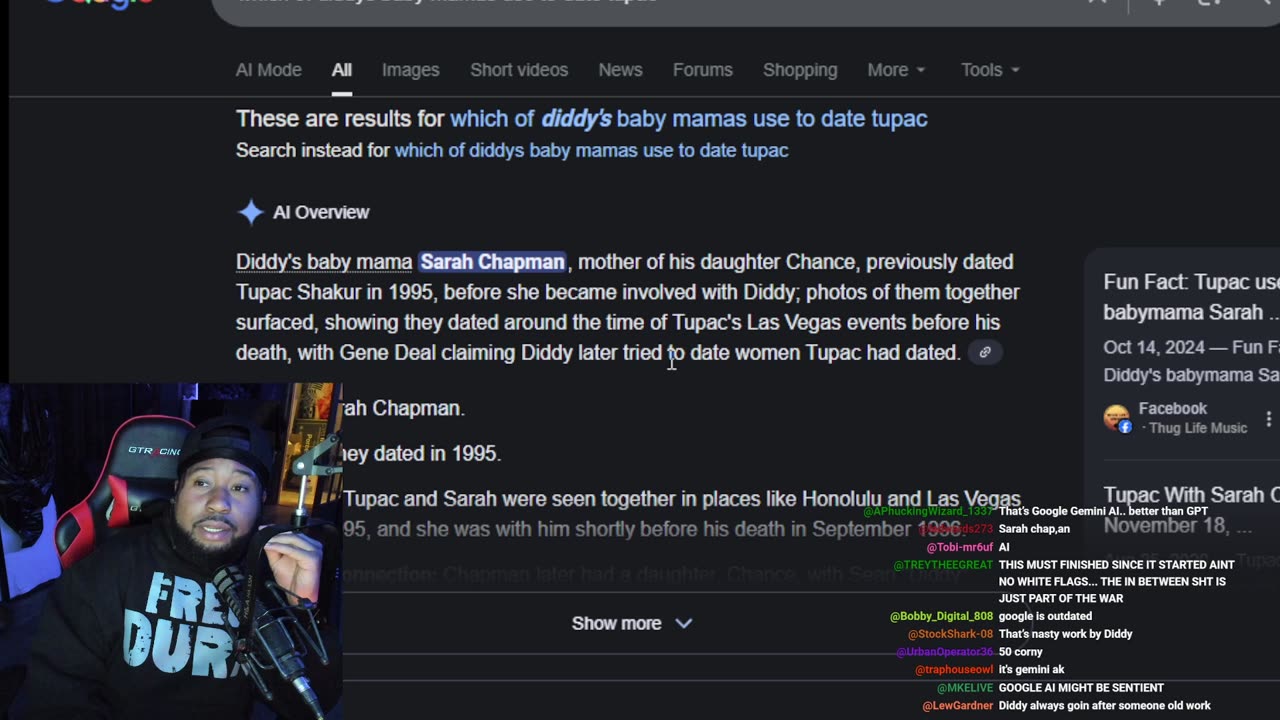
Task: Click chat username @StockShark-08
Action: pyautogui.click(x=950, y=634)
